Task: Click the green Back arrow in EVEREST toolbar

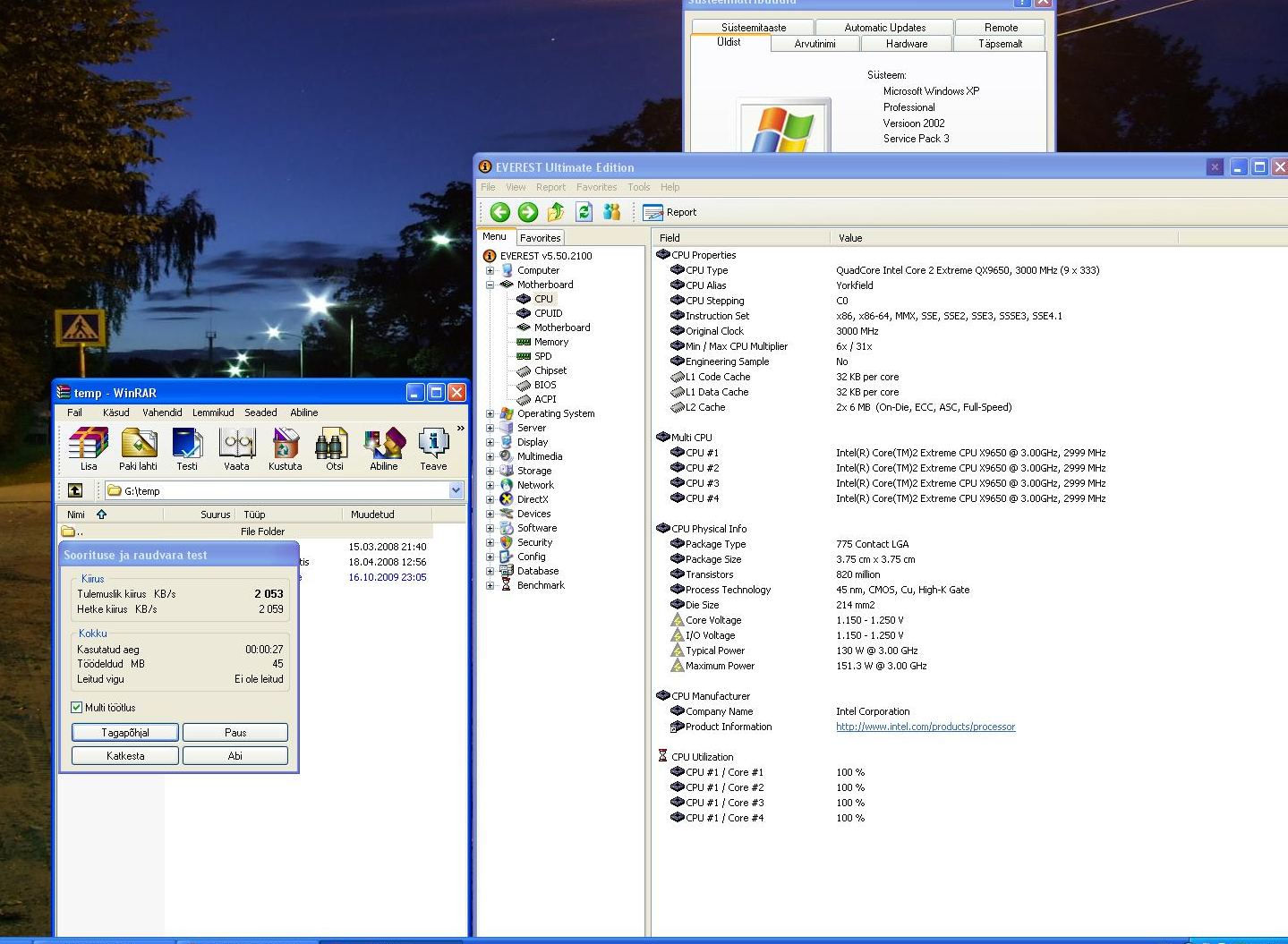Action: tap(500, 212)
